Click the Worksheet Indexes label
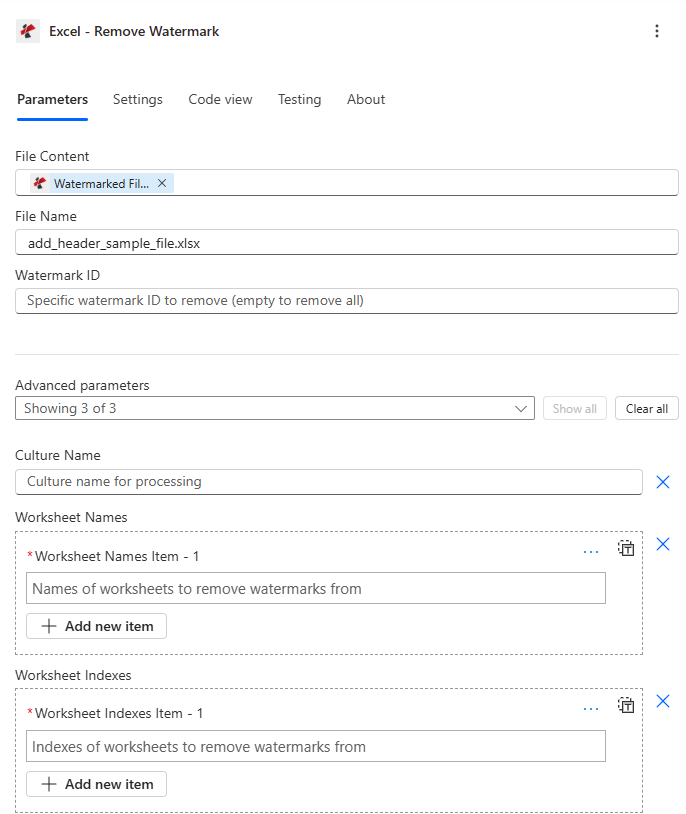 [73, 675]
